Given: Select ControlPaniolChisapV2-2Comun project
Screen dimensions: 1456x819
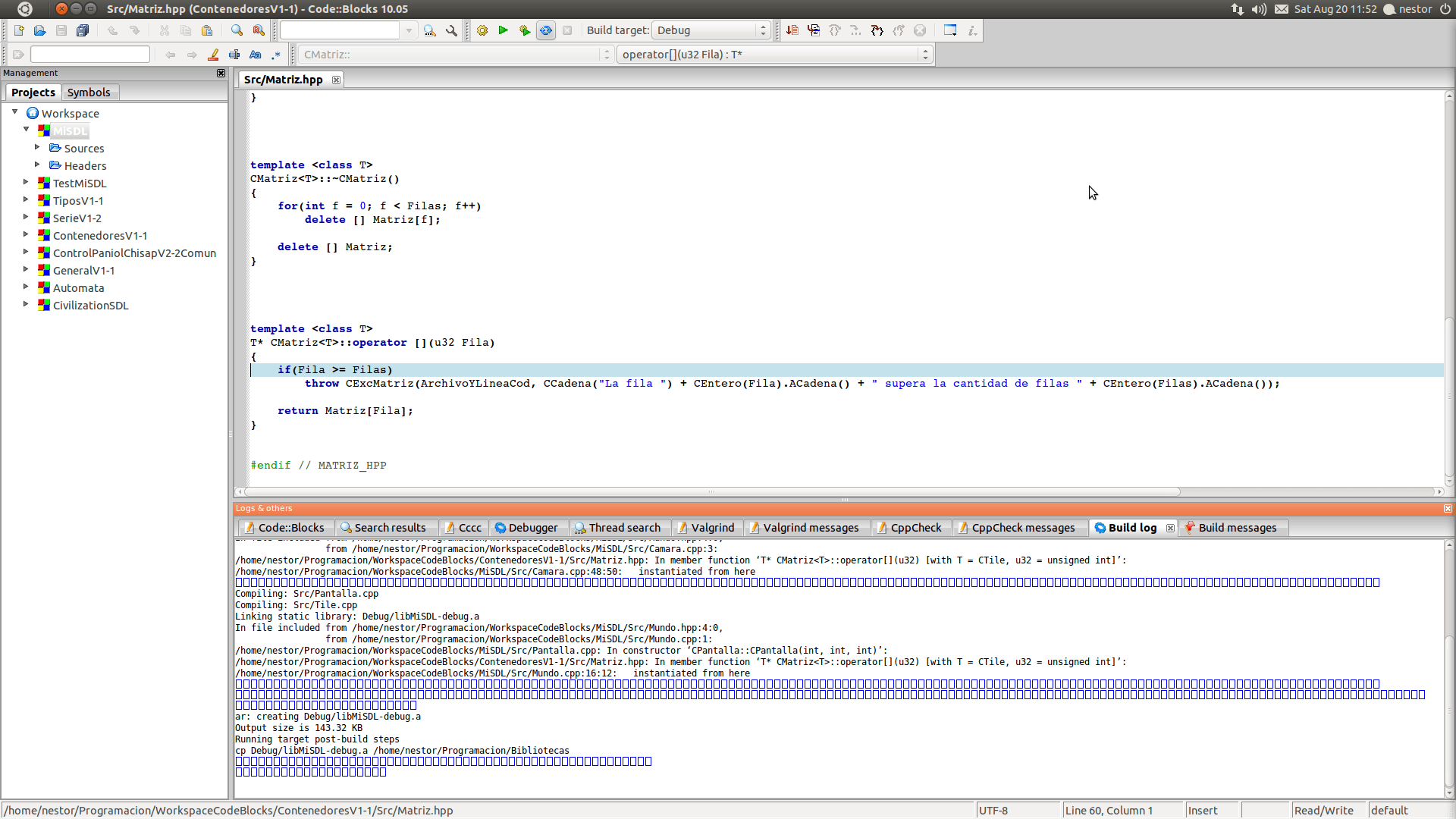Looking at the screenshot, I should 134,253.
